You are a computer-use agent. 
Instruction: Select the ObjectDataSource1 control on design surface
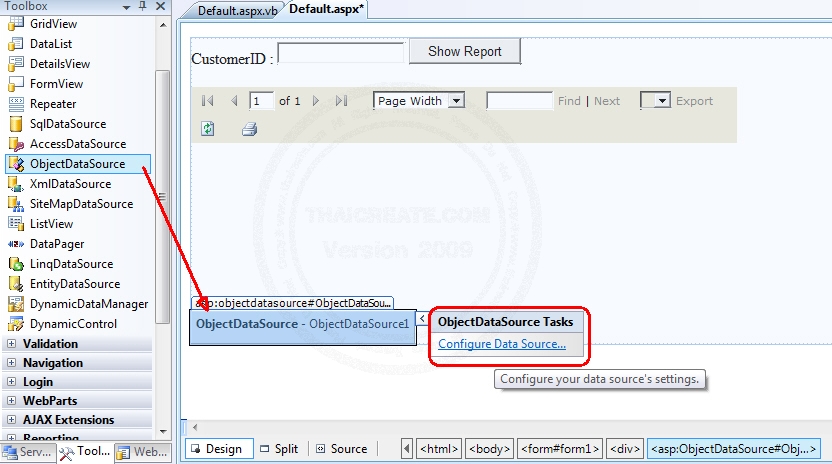303,327
